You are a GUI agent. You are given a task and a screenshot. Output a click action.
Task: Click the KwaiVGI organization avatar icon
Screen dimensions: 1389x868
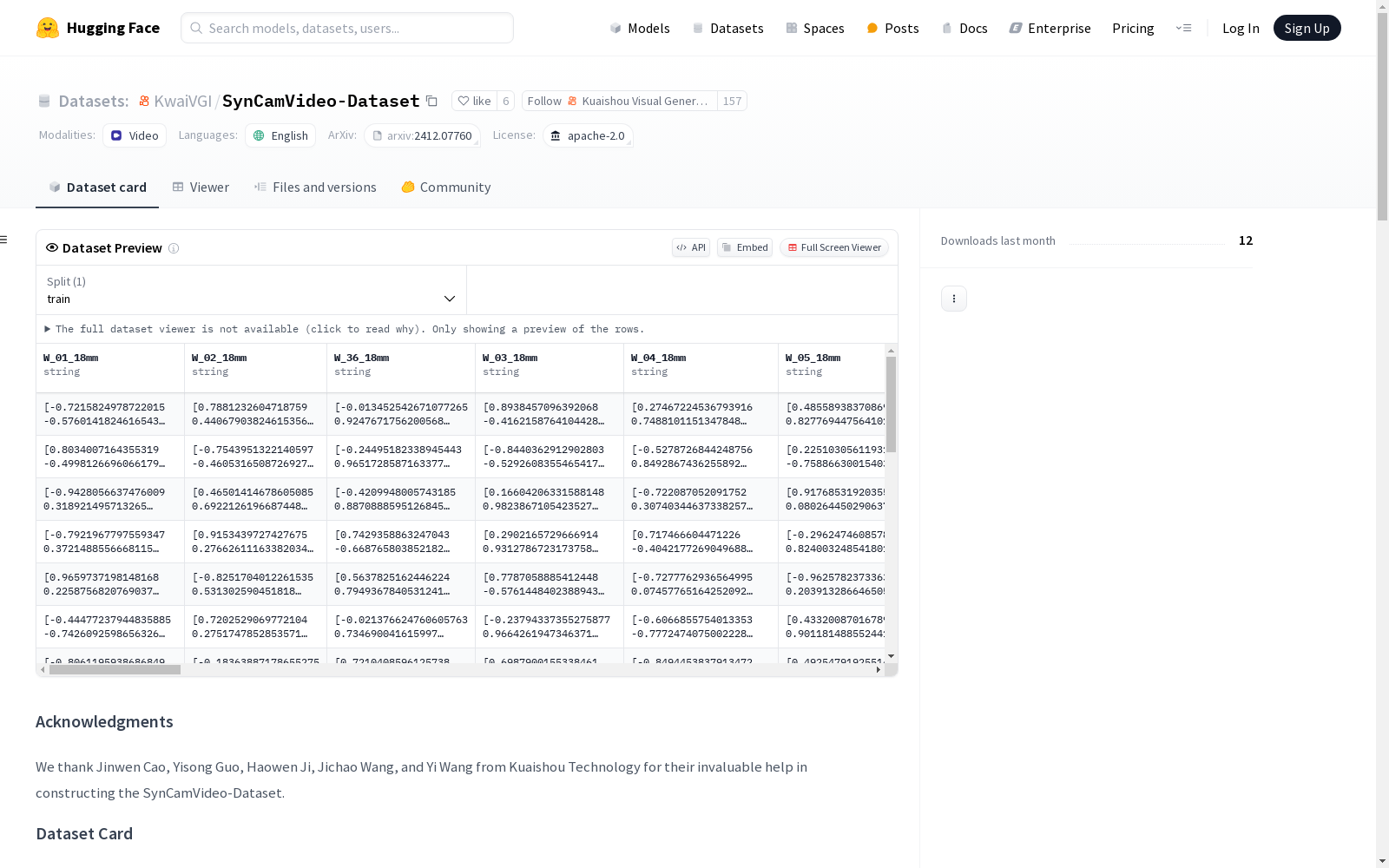(x=144, y=101)
